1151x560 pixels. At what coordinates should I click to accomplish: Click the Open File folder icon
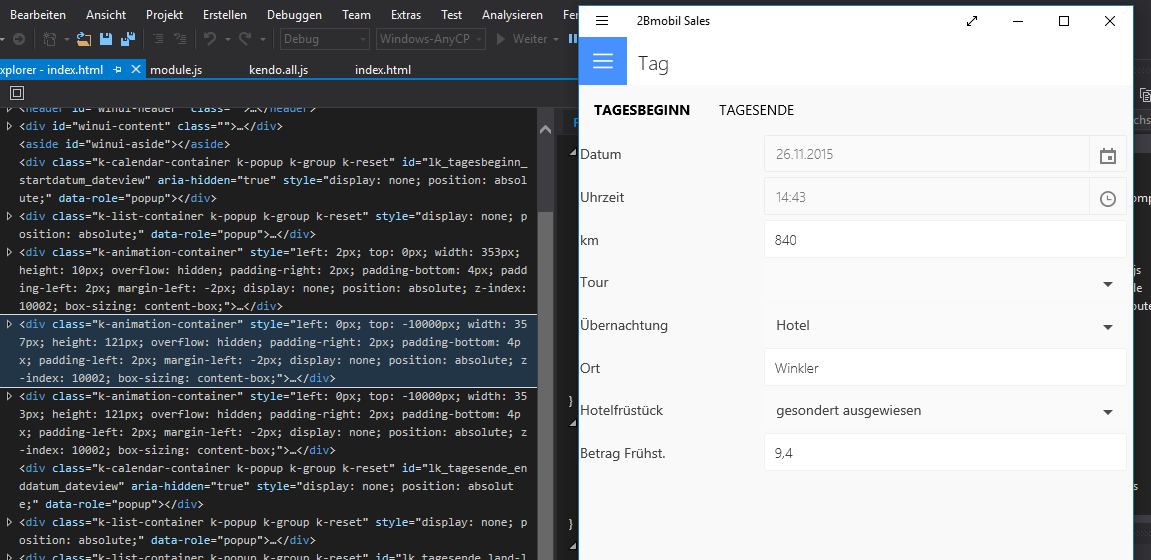pos(84,39)
